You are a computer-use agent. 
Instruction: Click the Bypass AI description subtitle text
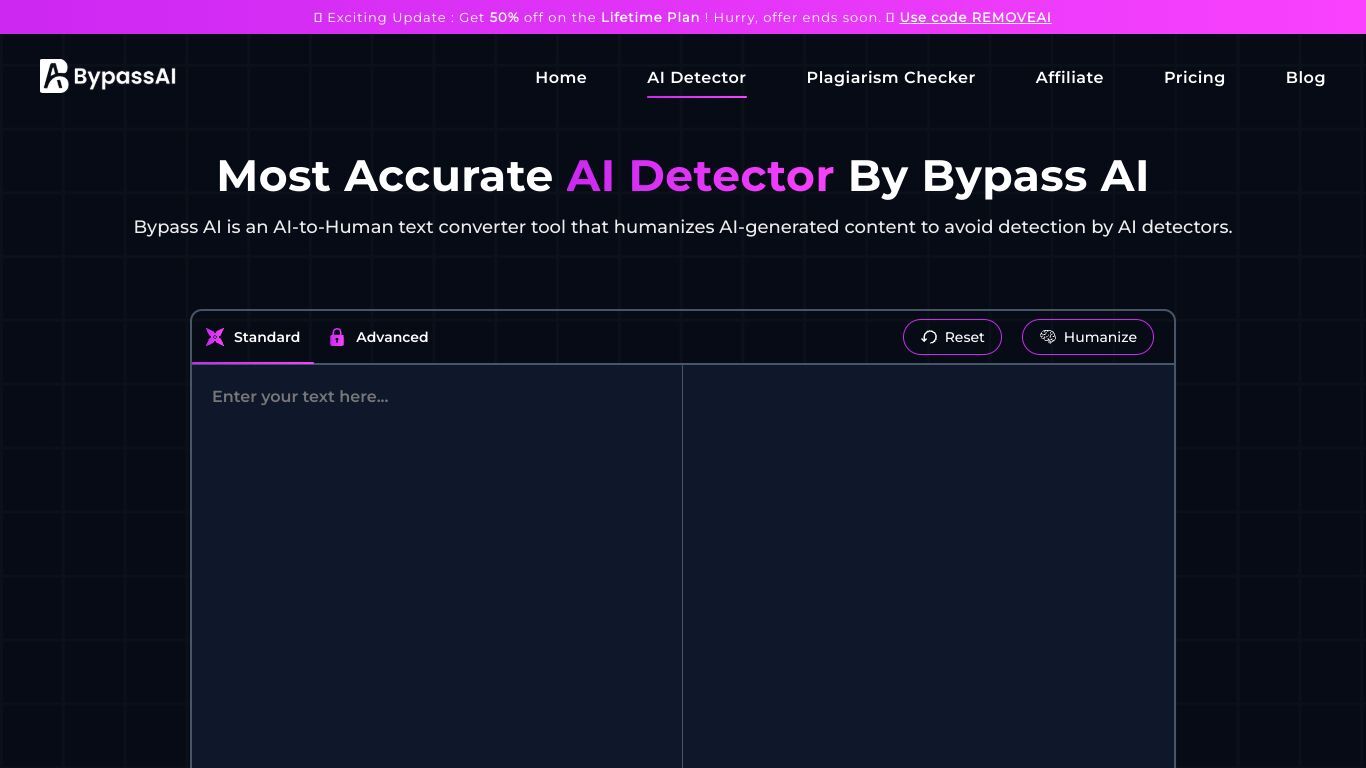pos(683,227)
